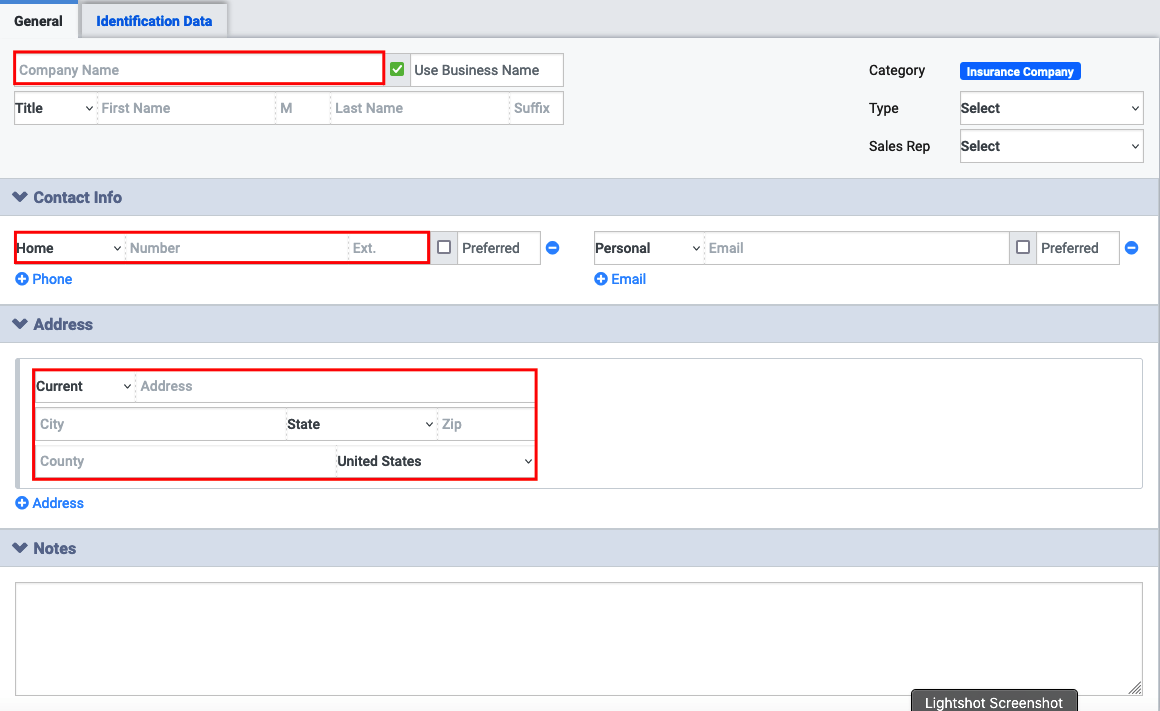Viewport: 1160px width, 711px height.
Task: Click the Insurance Company category badge
Action: click(1020, 71)
